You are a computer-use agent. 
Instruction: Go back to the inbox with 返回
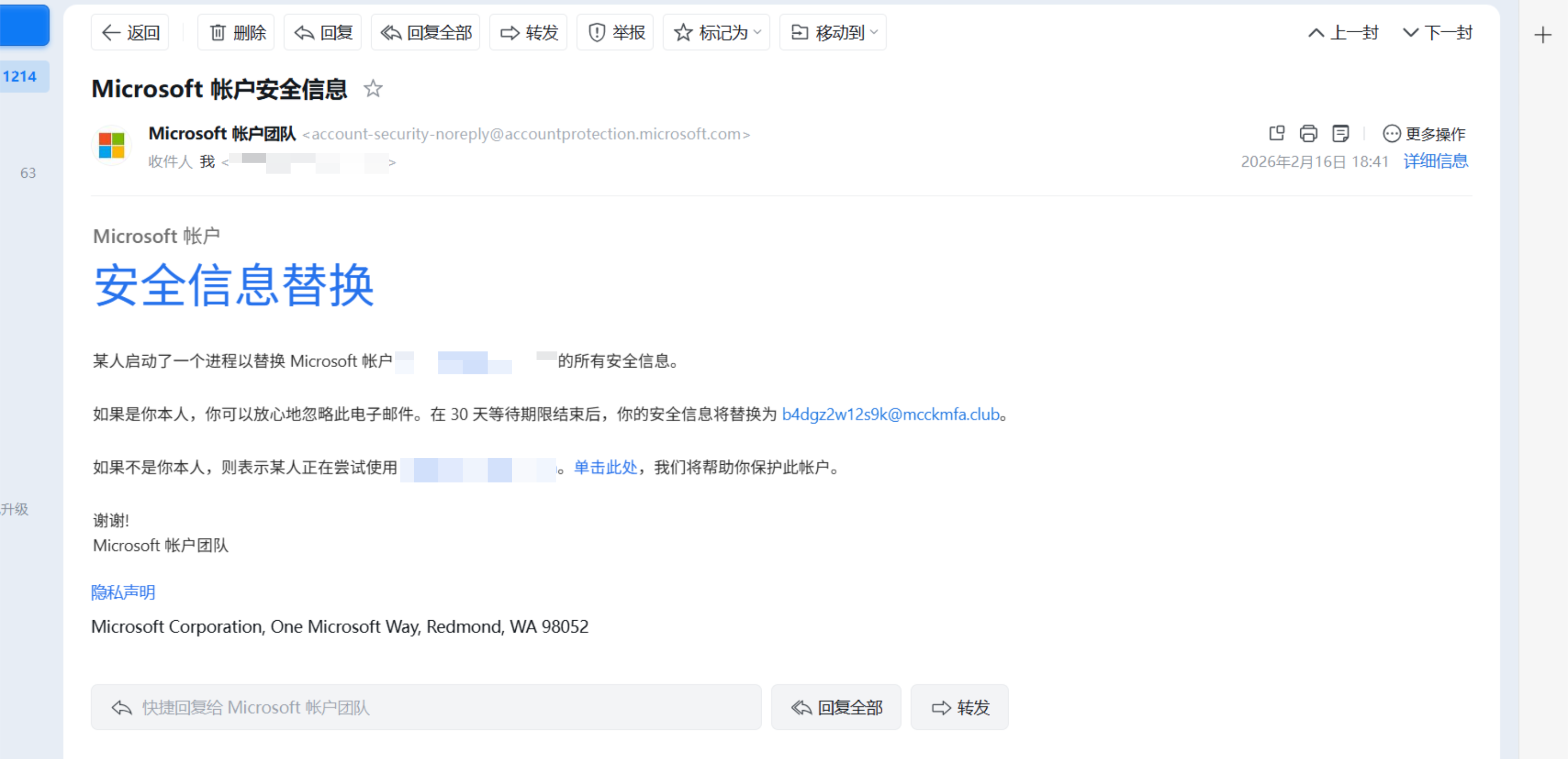coord(129,32)
